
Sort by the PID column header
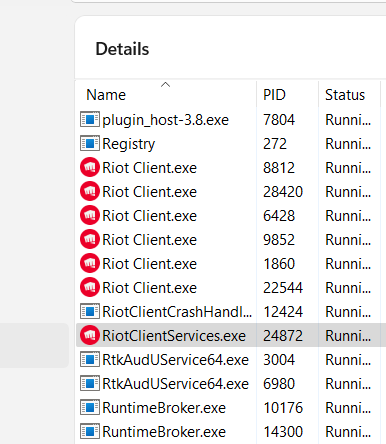coord(274,95)
